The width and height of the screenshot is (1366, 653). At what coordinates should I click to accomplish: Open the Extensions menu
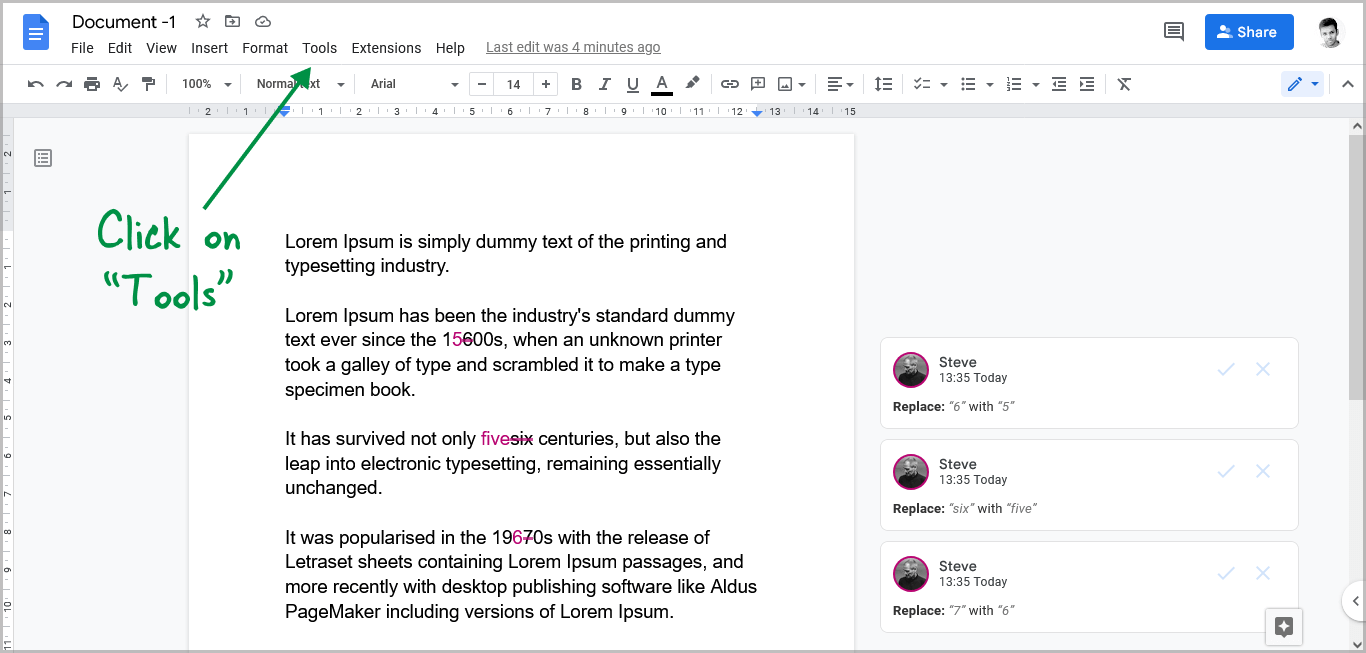click(386, 47)
